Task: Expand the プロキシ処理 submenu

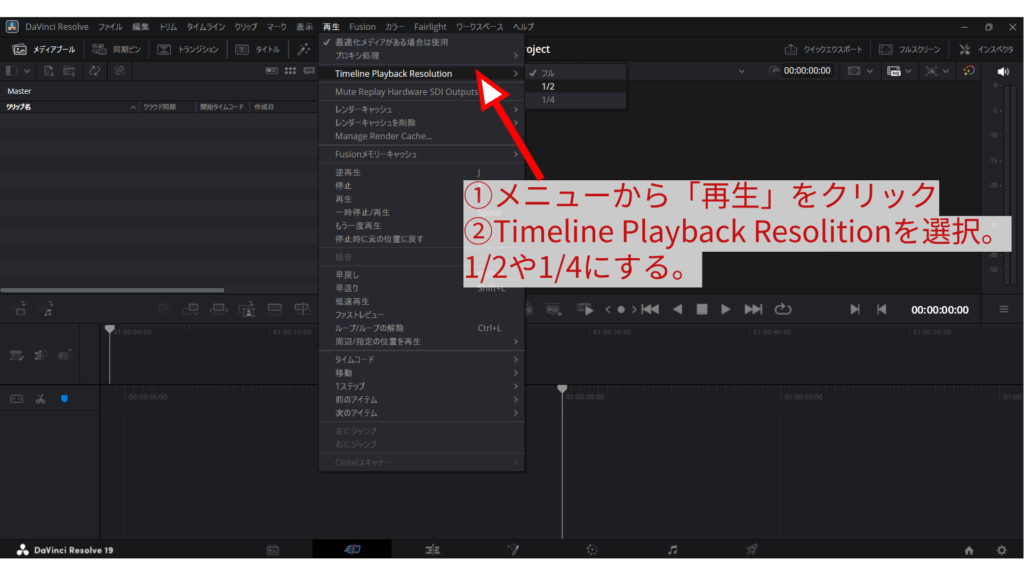Action: [x=422, y=56]
